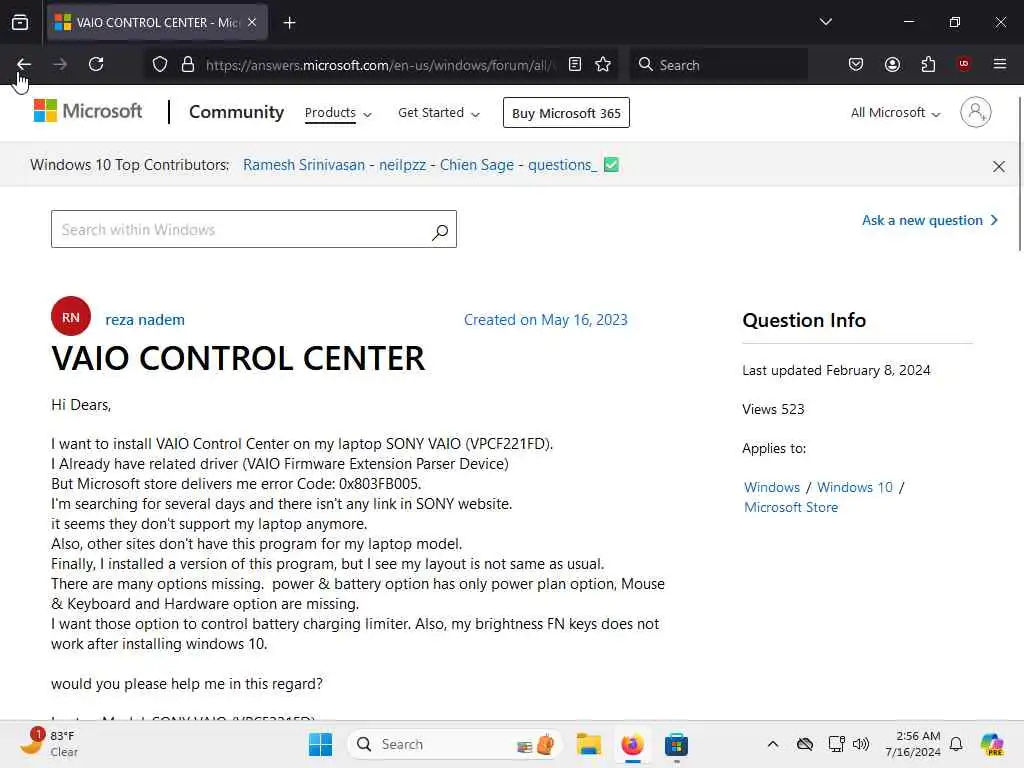The width and height of the screenshot is (1024, 768).
Task: Open a new tab with plus icon
Action: tap(289, 23)
